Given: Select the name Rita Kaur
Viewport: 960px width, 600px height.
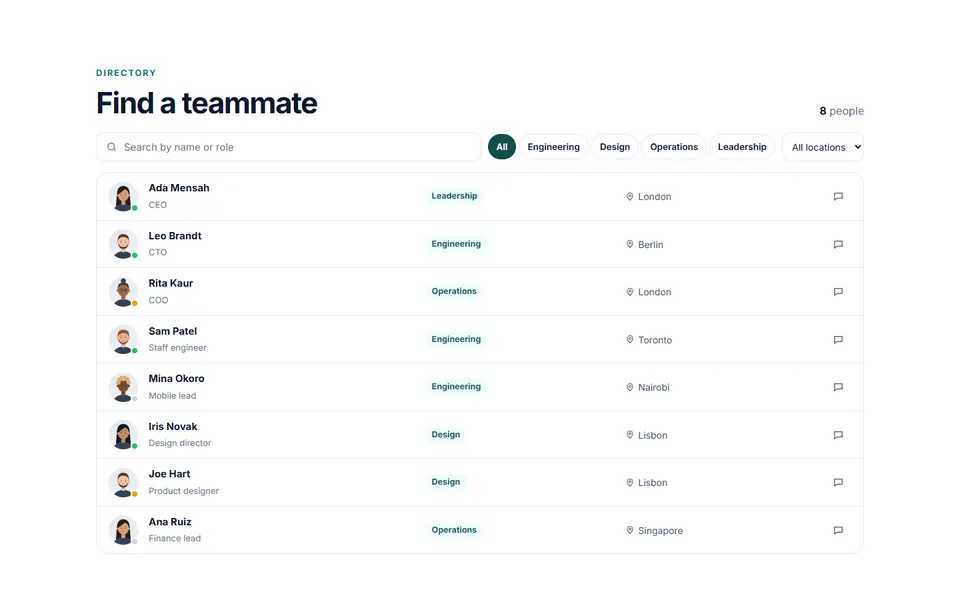Looking at the screenshot, I should click(x=171, y=283).
